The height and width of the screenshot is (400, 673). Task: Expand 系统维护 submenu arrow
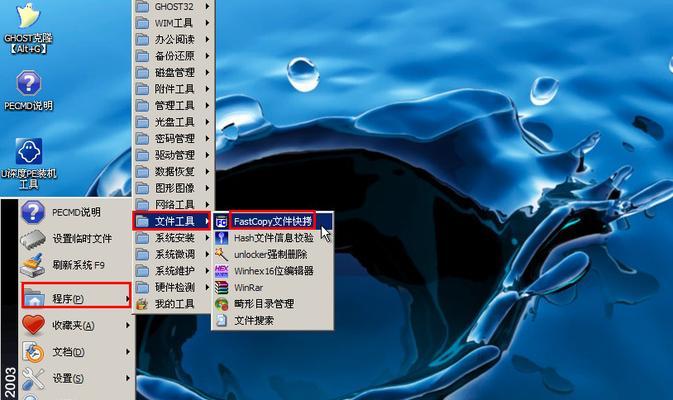[207, 271]
